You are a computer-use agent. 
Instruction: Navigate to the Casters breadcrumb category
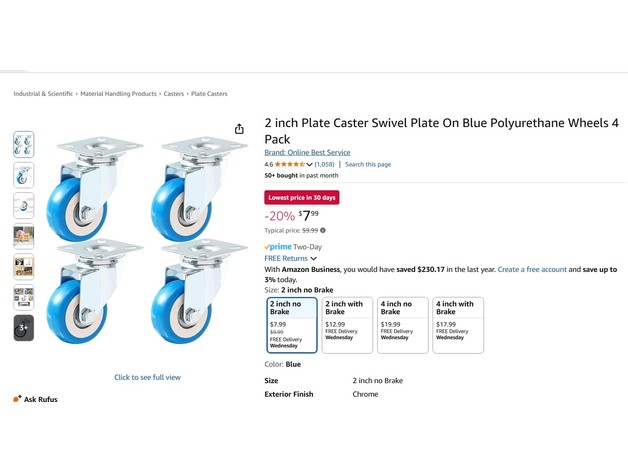[174, 94]
